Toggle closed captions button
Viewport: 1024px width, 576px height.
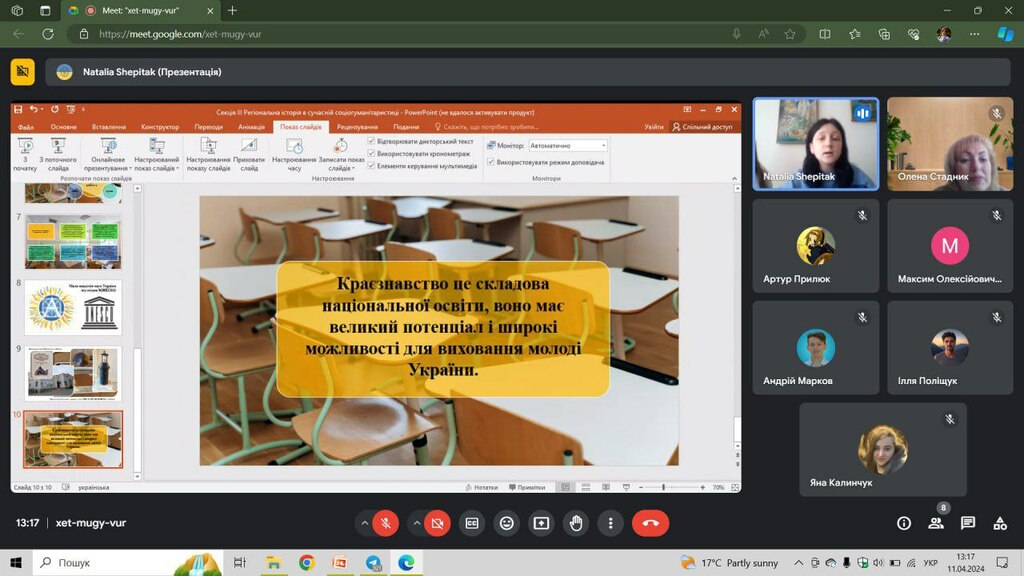tap(472, 523)
